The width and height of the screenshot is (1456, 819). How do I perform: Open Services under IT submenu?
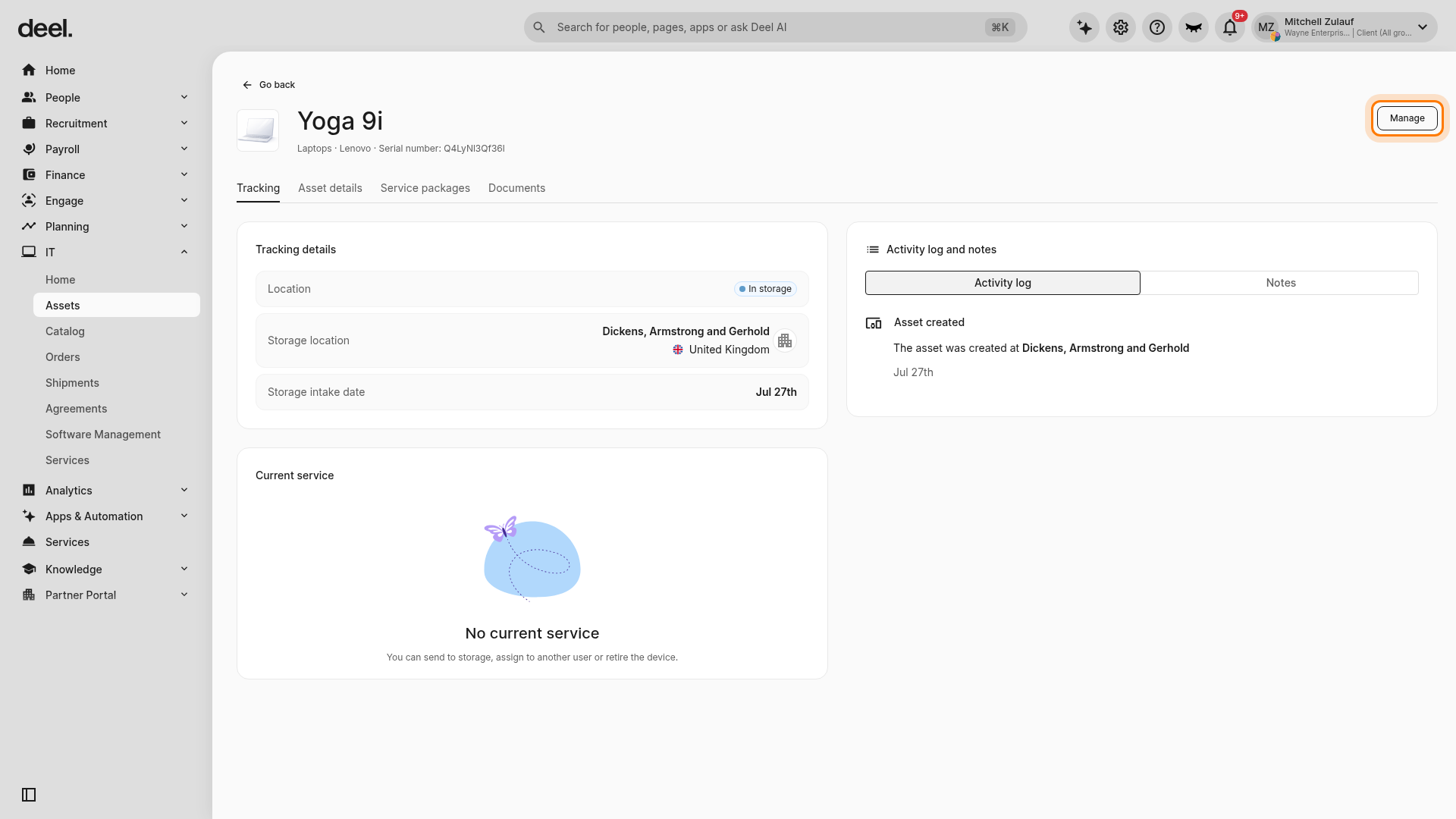click(117, 460)
